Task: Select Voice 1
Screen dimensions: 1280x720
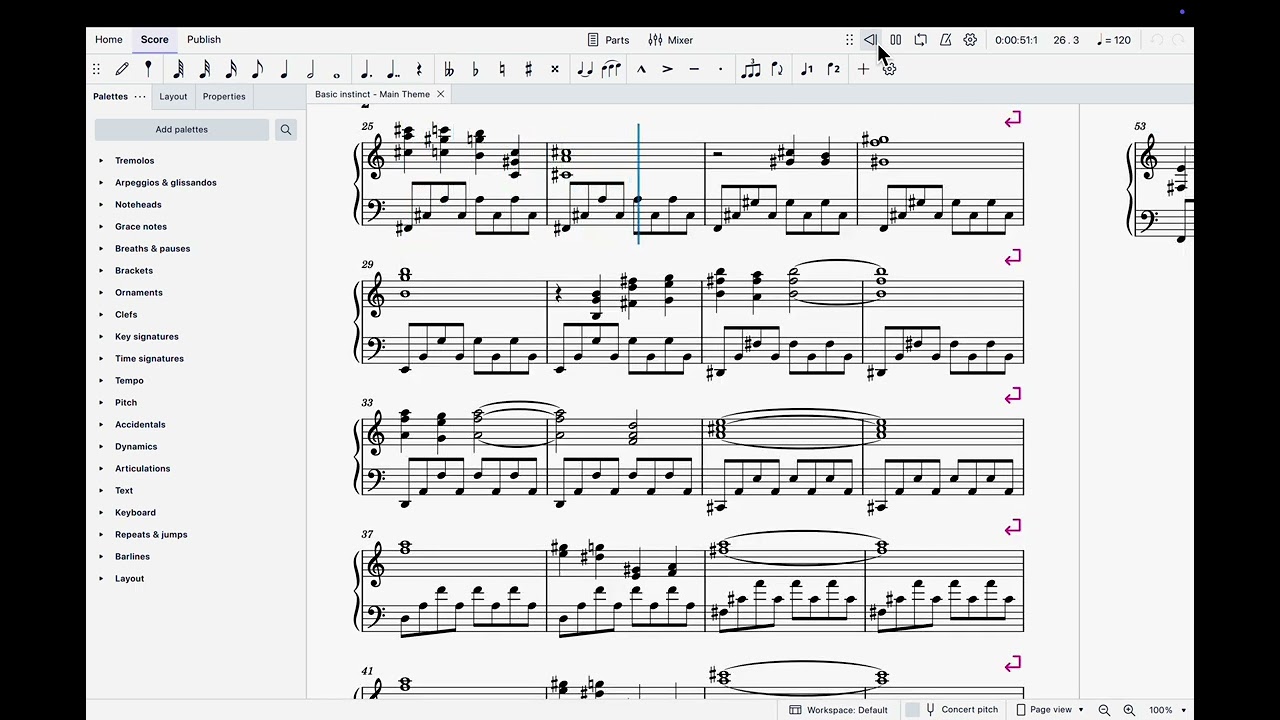Action: tap(807, 69)
